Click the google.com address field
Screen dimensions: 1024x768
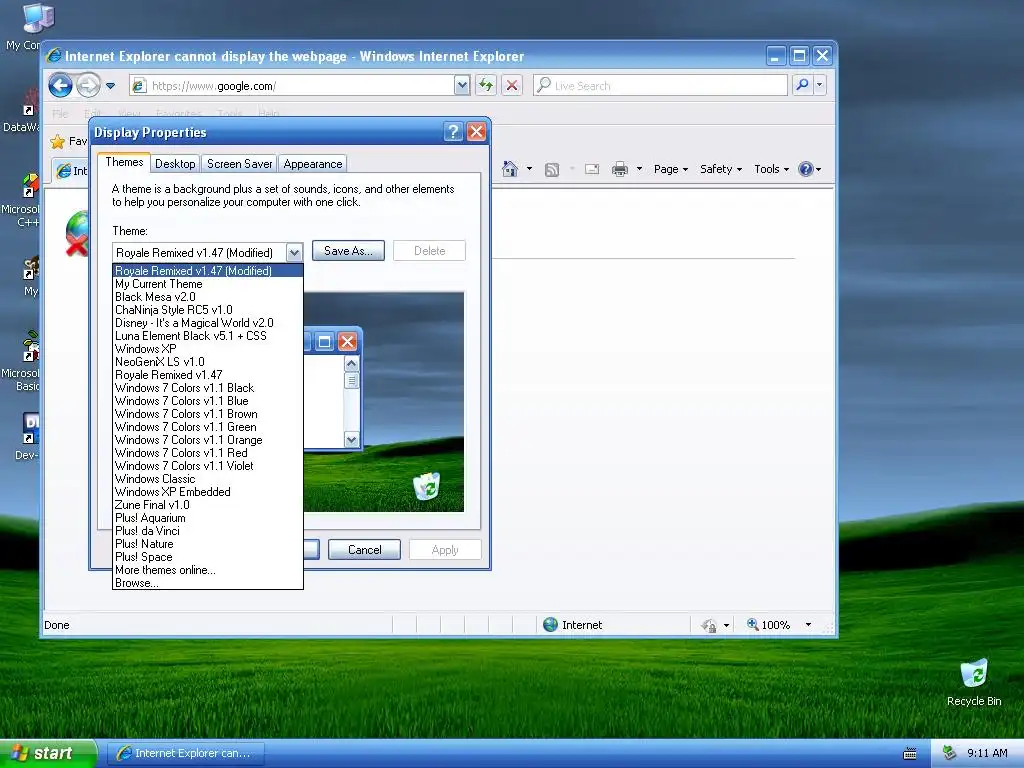click(292, 86)
